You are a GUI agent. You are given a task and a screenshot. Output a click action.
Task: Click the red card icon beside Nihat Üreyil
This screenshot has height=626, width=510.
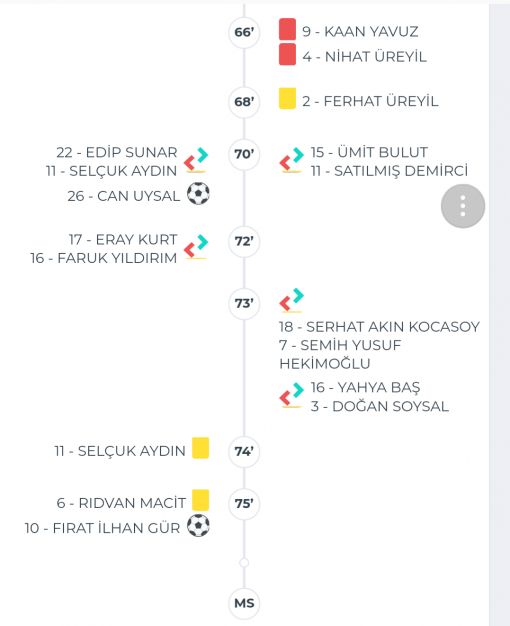[287, 54]
